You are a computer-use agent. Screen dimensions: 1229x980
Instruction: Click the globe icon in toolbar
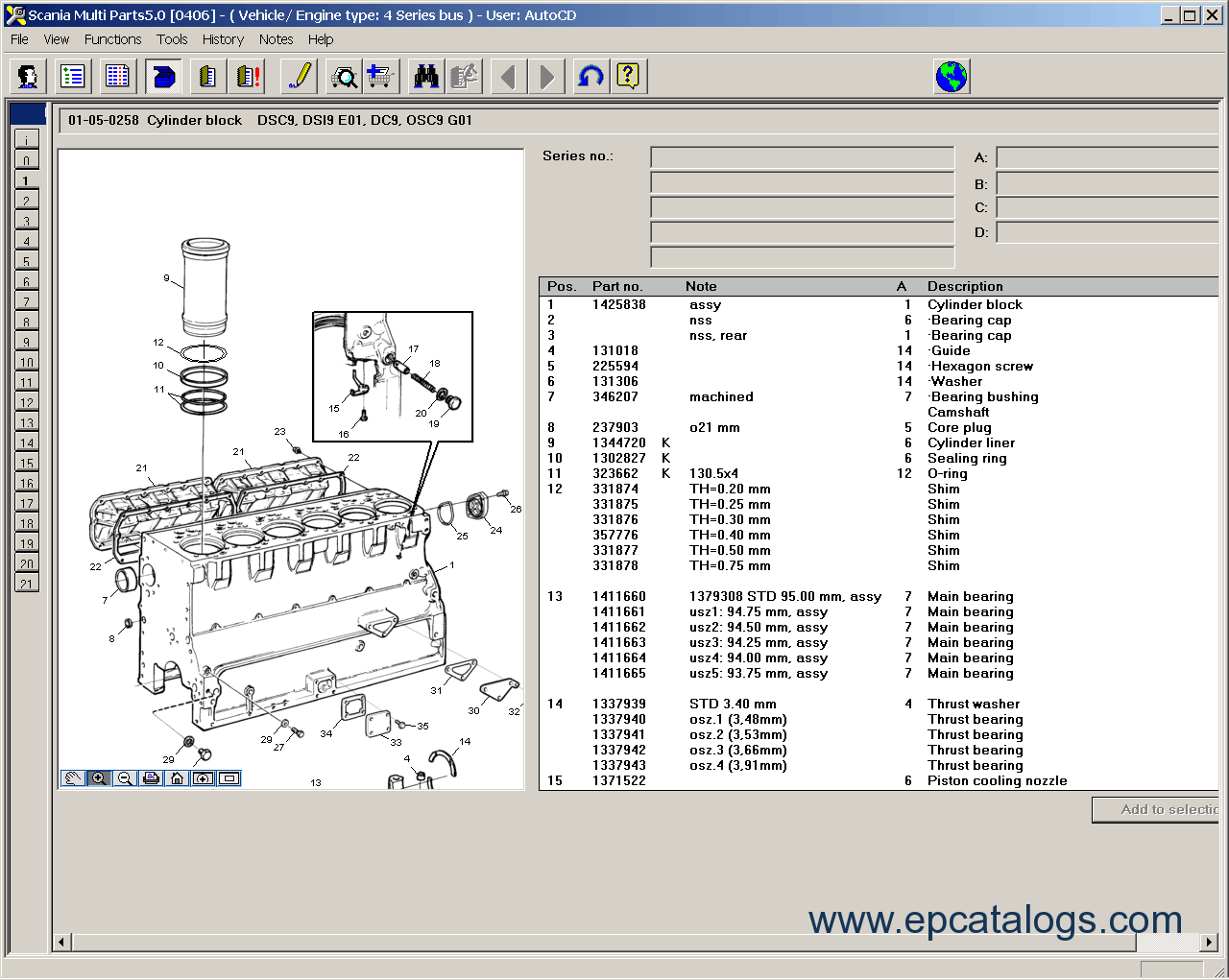tap(951, 77)
